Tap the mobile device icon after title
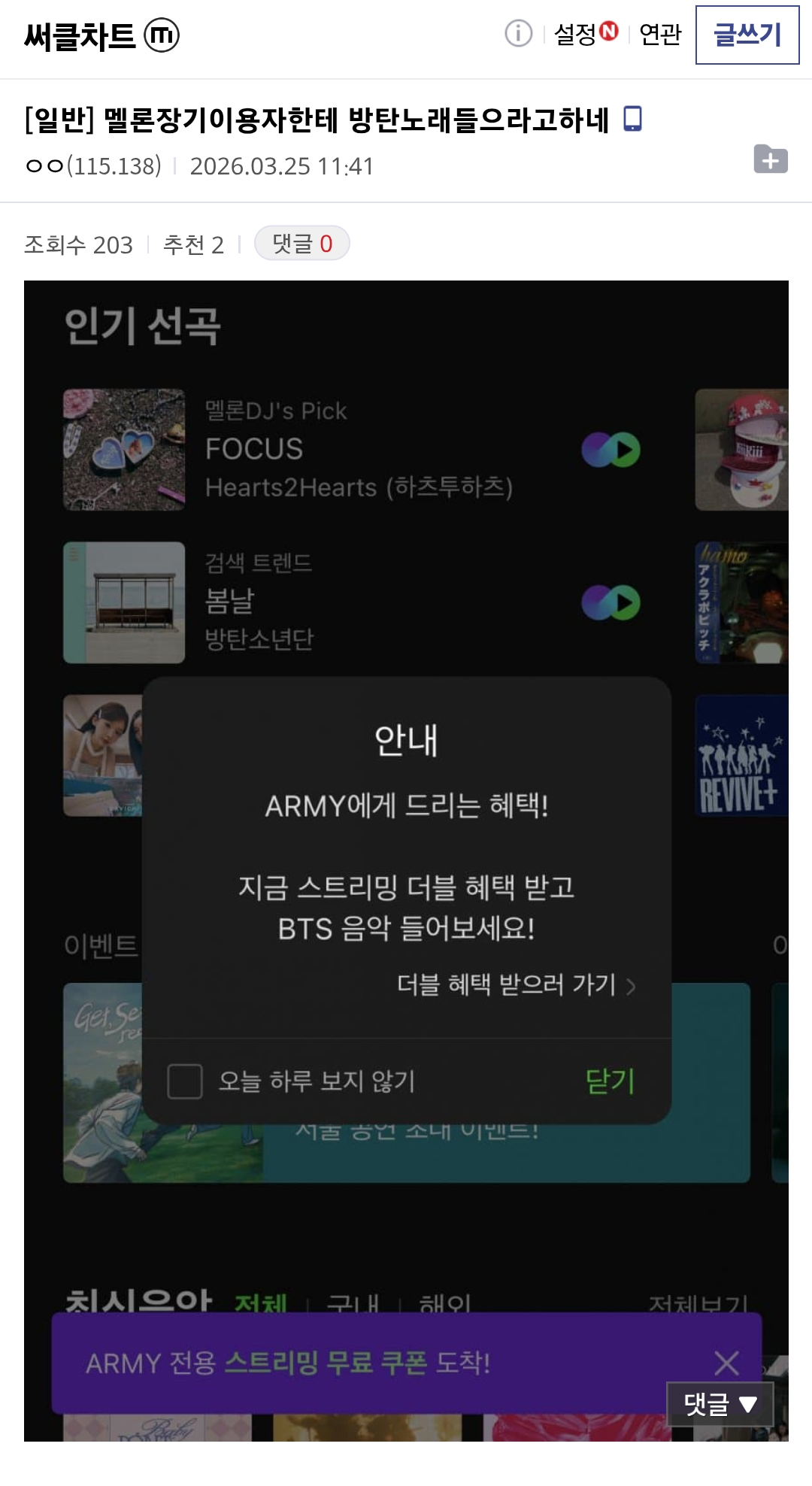812x1486 pixels. (x=633, y=120)
